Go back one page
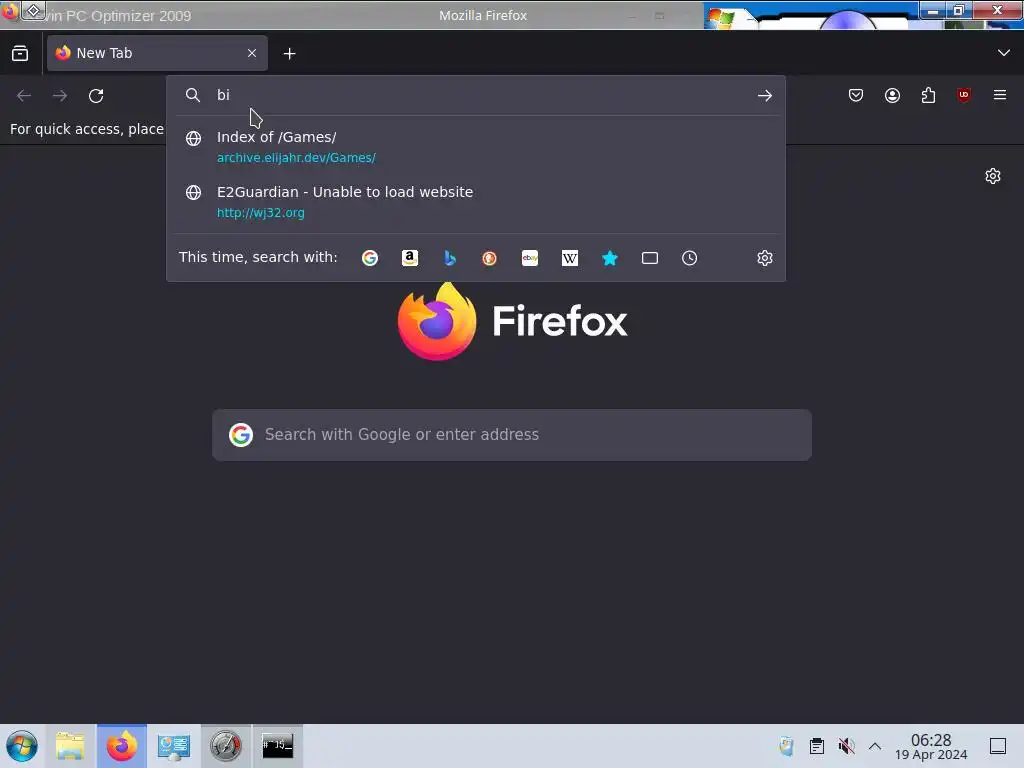 coord(24,96)
